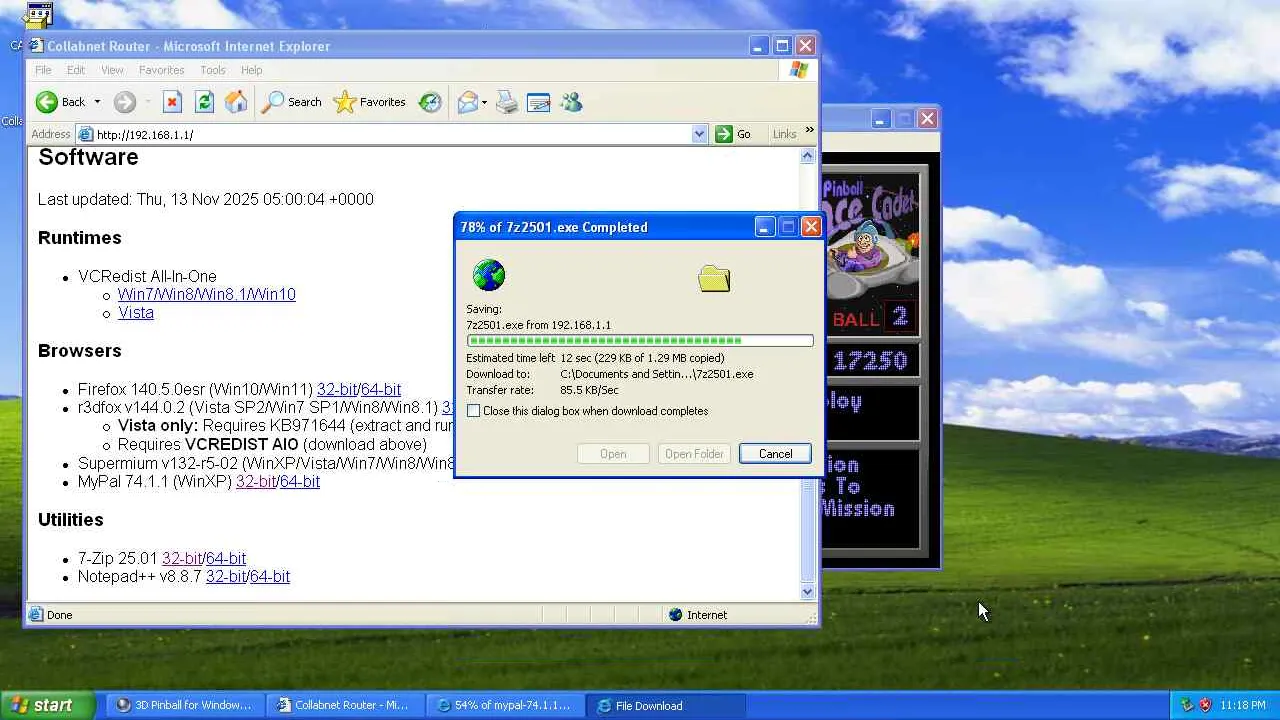Viewport: 1280px width, 720px height.
Task: Switch to Collabnet Router taskbar button
Action: click(346, 705)
